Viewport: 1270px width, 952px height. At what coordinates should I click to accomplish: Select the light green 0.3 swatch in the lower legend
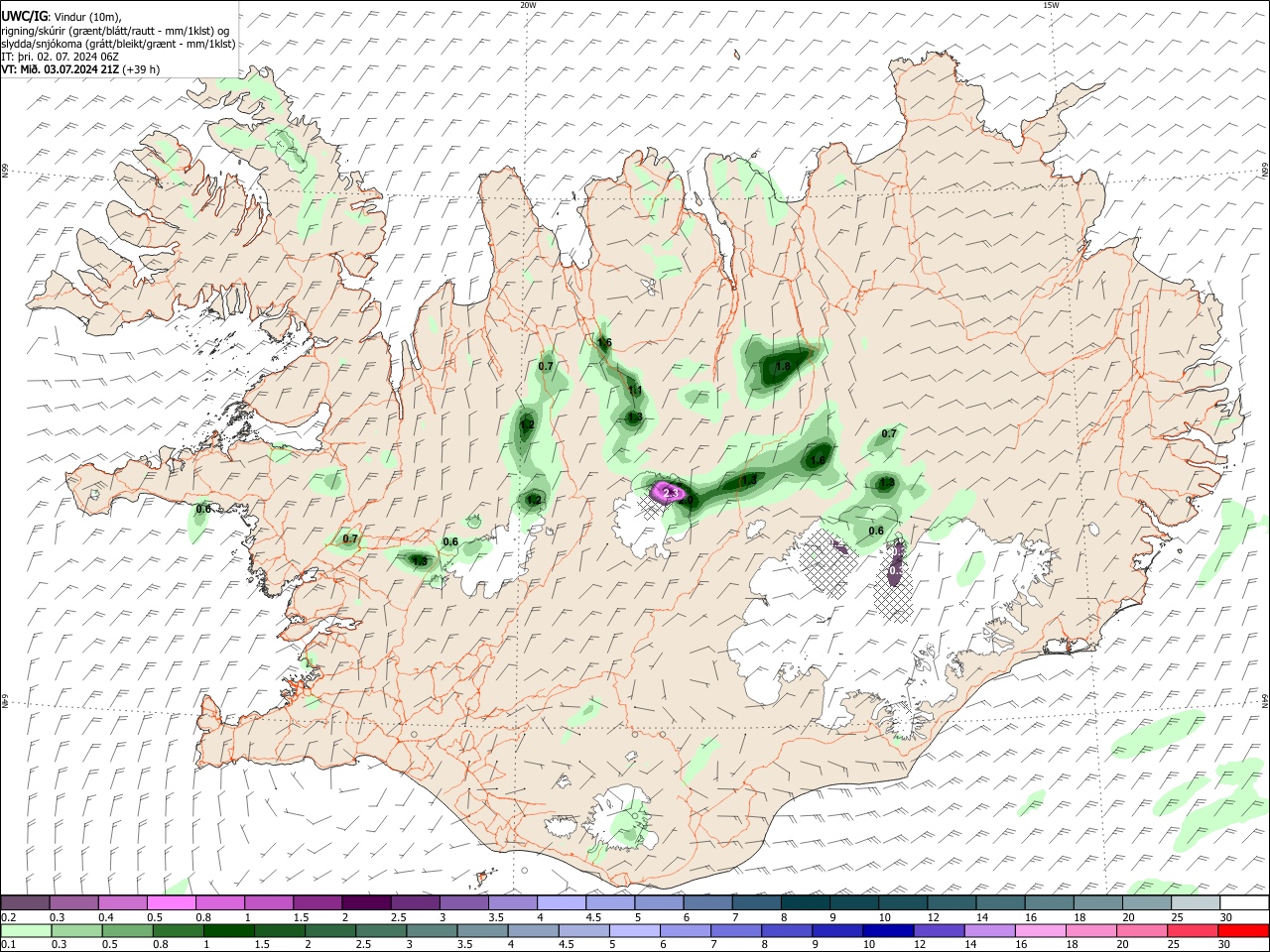coord(75,930)
